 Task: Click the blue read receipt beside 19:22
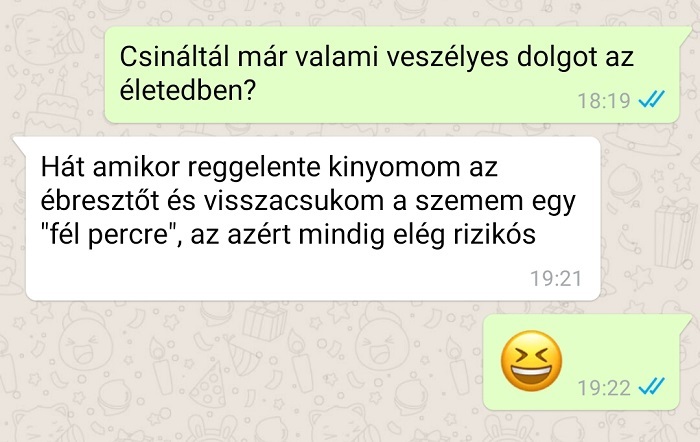pyautogui.click(x=652, y=387)
